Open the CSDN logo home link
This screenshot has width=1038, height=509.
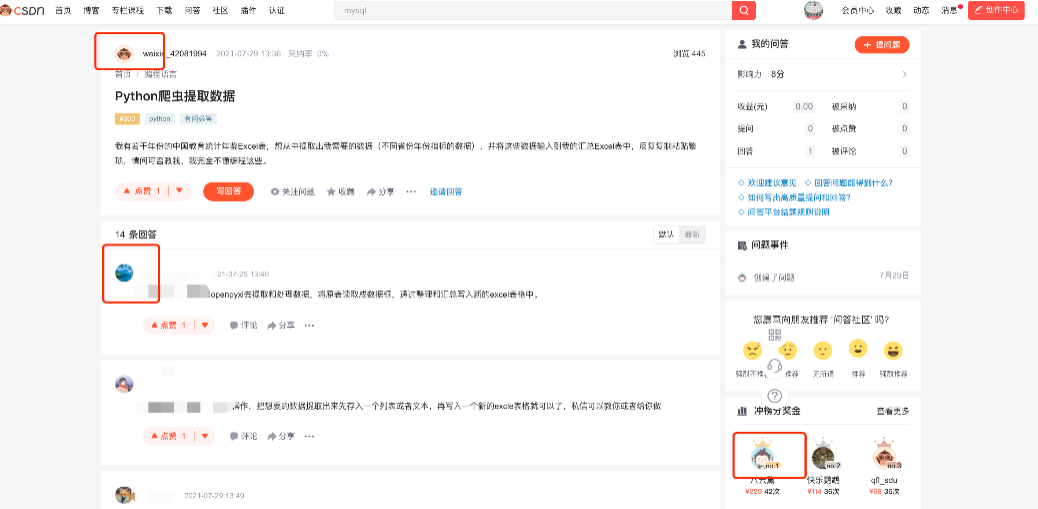pos(23,10)
